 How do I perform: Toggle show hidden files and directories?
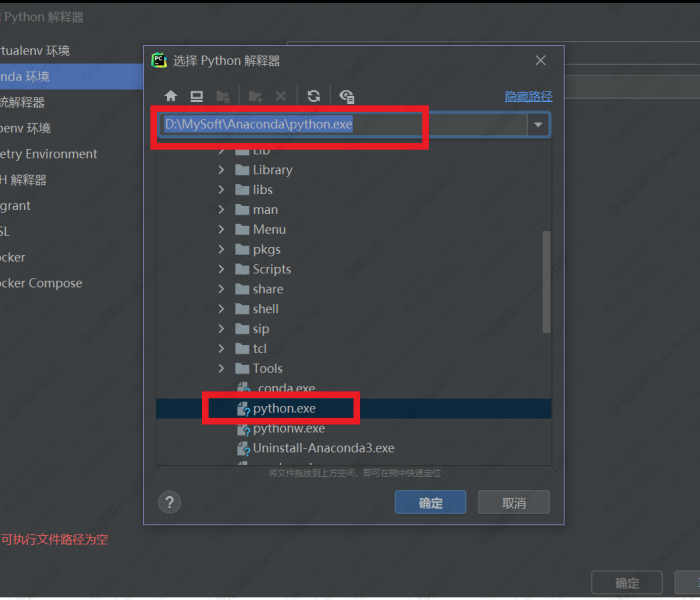click(347, 96)
